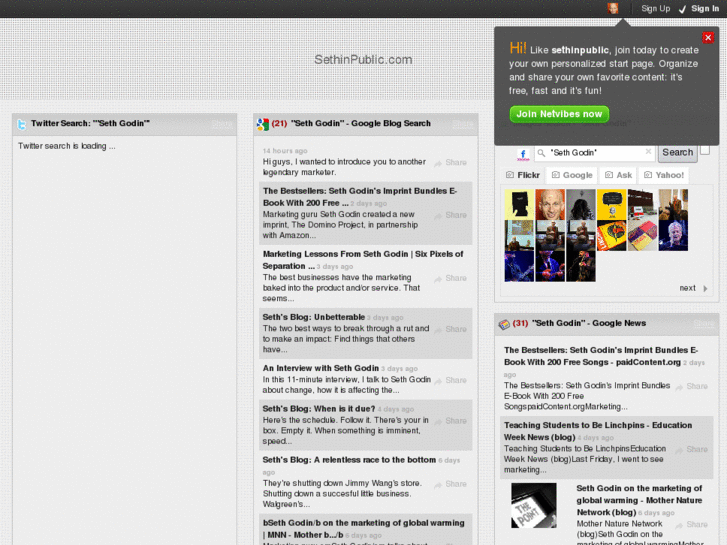This screenshot has height=545, width=727.
Task: Click "Seth Godin" - Google News widget title
Action: pyautogui.click(x=589, y=323)
